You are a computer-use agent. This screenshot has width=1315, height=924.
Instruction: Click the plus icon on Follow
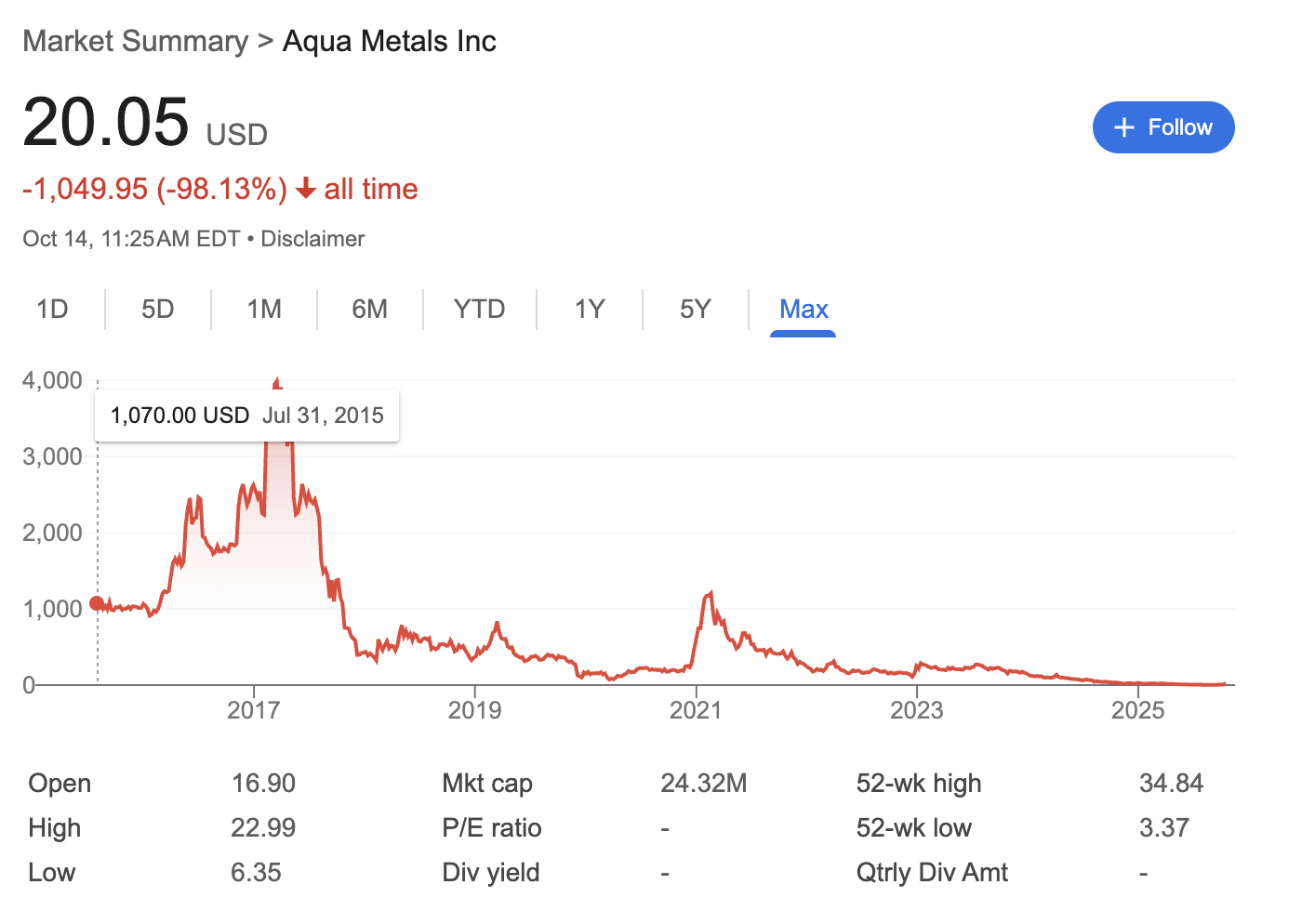1123,127
